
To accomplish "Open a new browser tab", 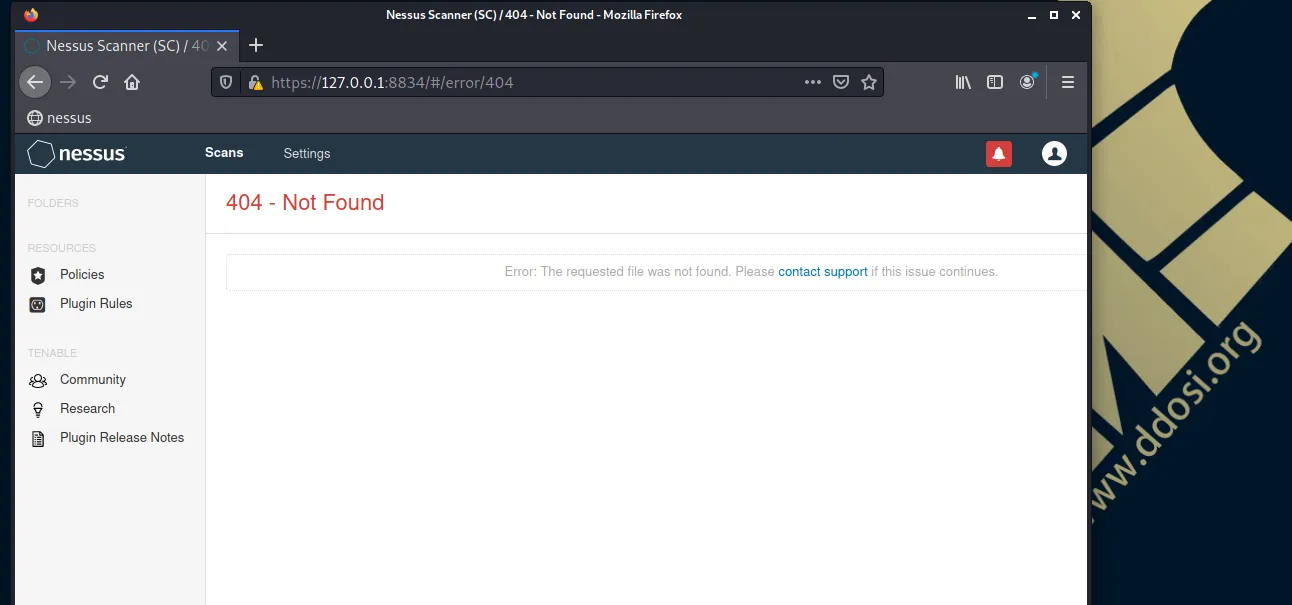I will [x=256, y=45].
